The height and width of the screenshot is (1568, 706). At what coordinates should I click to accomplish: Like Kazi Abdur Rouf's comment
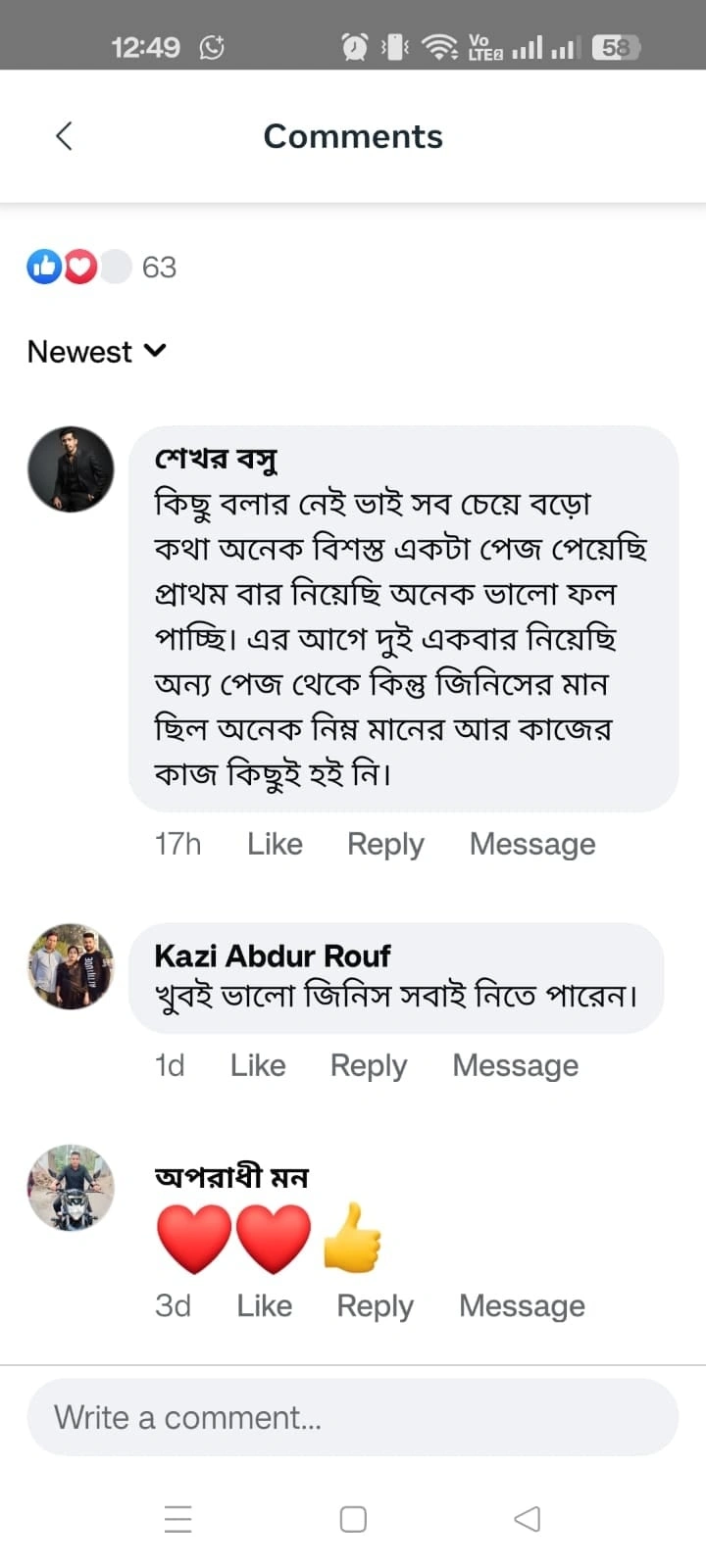(x=258, y=1065)
